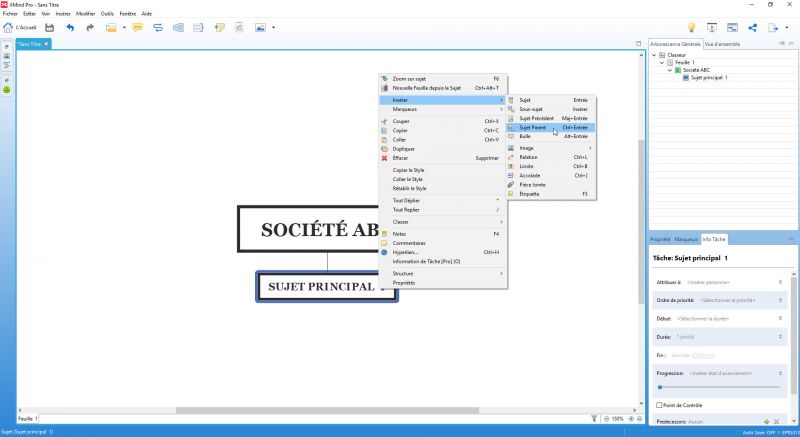The width and height of the screenshot is (800, 437).
Task: Select Sujet principal 1 in outline tree
Action: tap(709, 78)
